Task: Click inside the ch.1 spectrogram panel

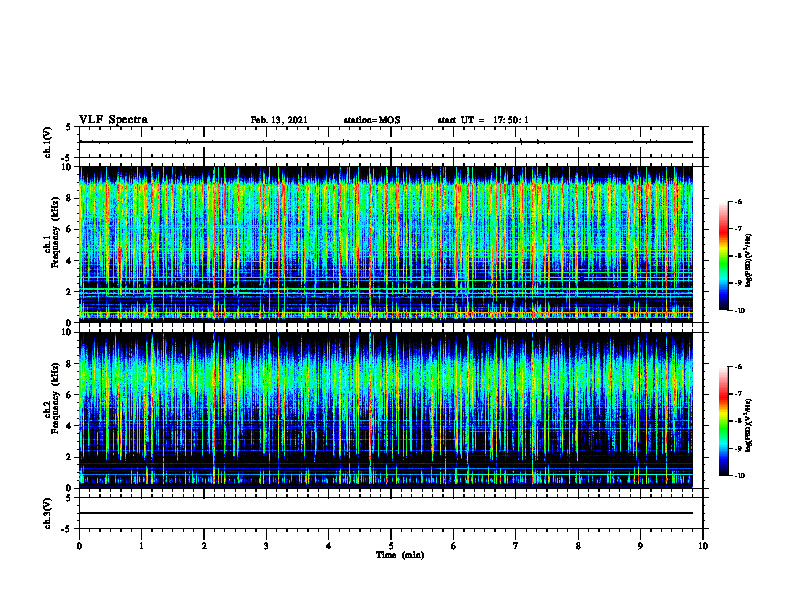Action: pyautogui.click(x=386, y=244)
